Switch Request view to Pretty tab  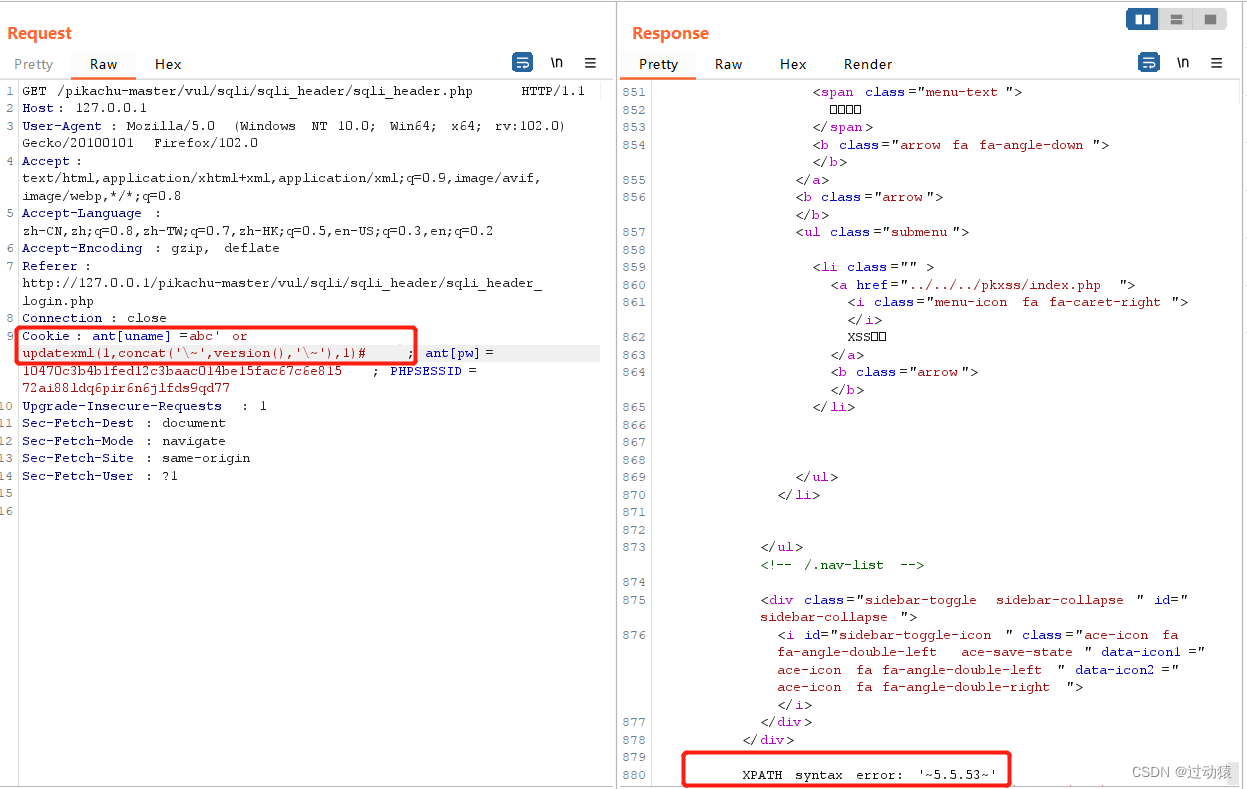click(33, 64)
